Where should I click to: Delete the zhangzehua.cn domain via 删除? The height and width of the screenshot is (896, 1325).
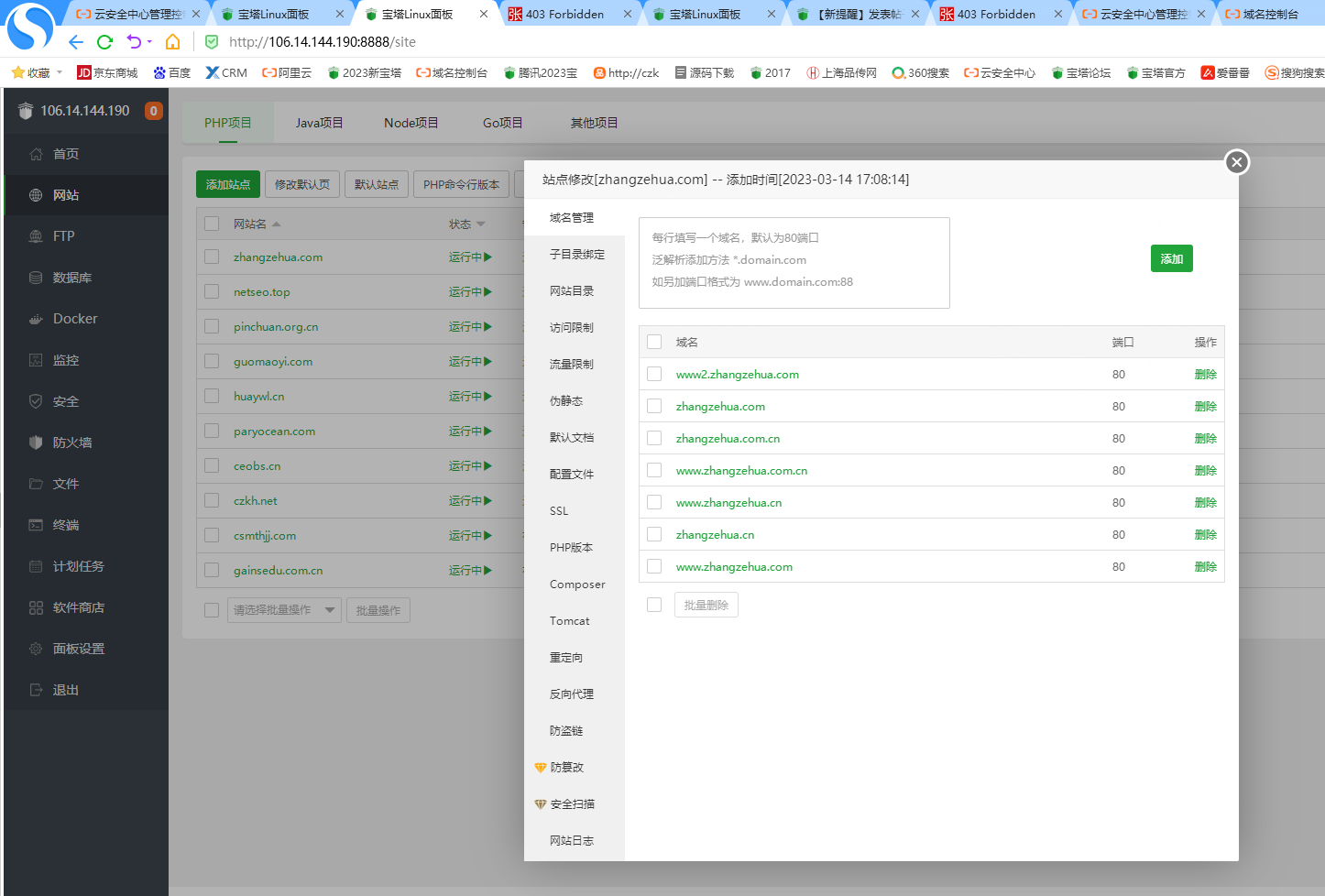click(x=1206, y=534)
